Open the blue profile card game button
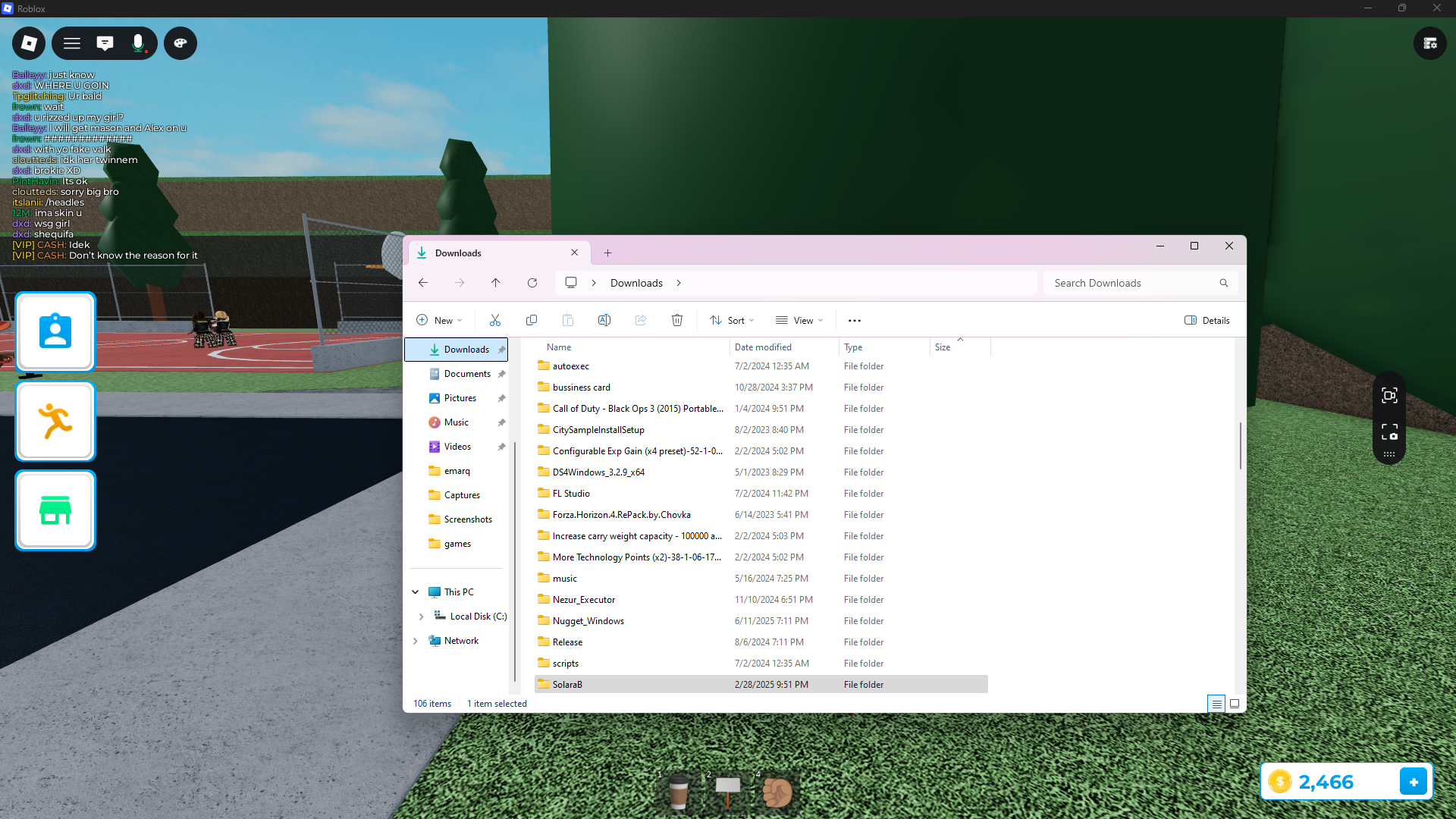 (55, 332)
